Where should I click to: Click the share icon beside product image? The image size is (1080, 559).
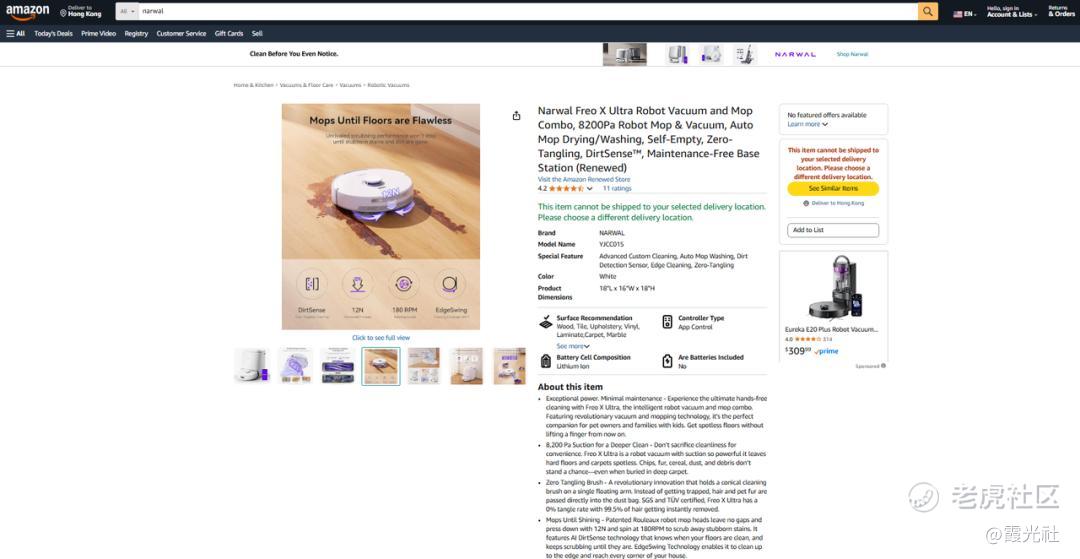[517, 116]
